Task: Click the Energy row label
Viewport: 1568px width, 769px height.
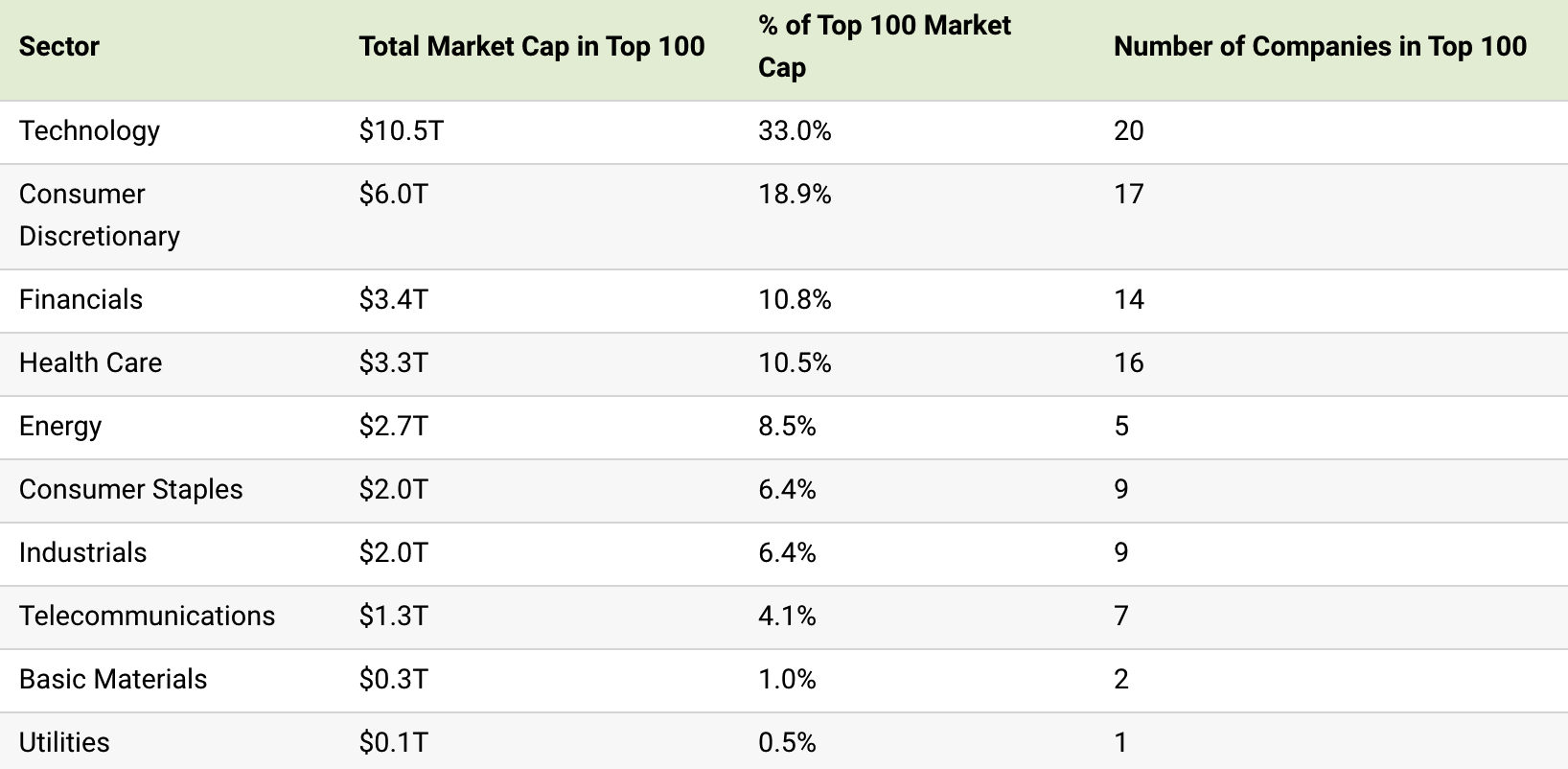Action: tap(59, 426)
